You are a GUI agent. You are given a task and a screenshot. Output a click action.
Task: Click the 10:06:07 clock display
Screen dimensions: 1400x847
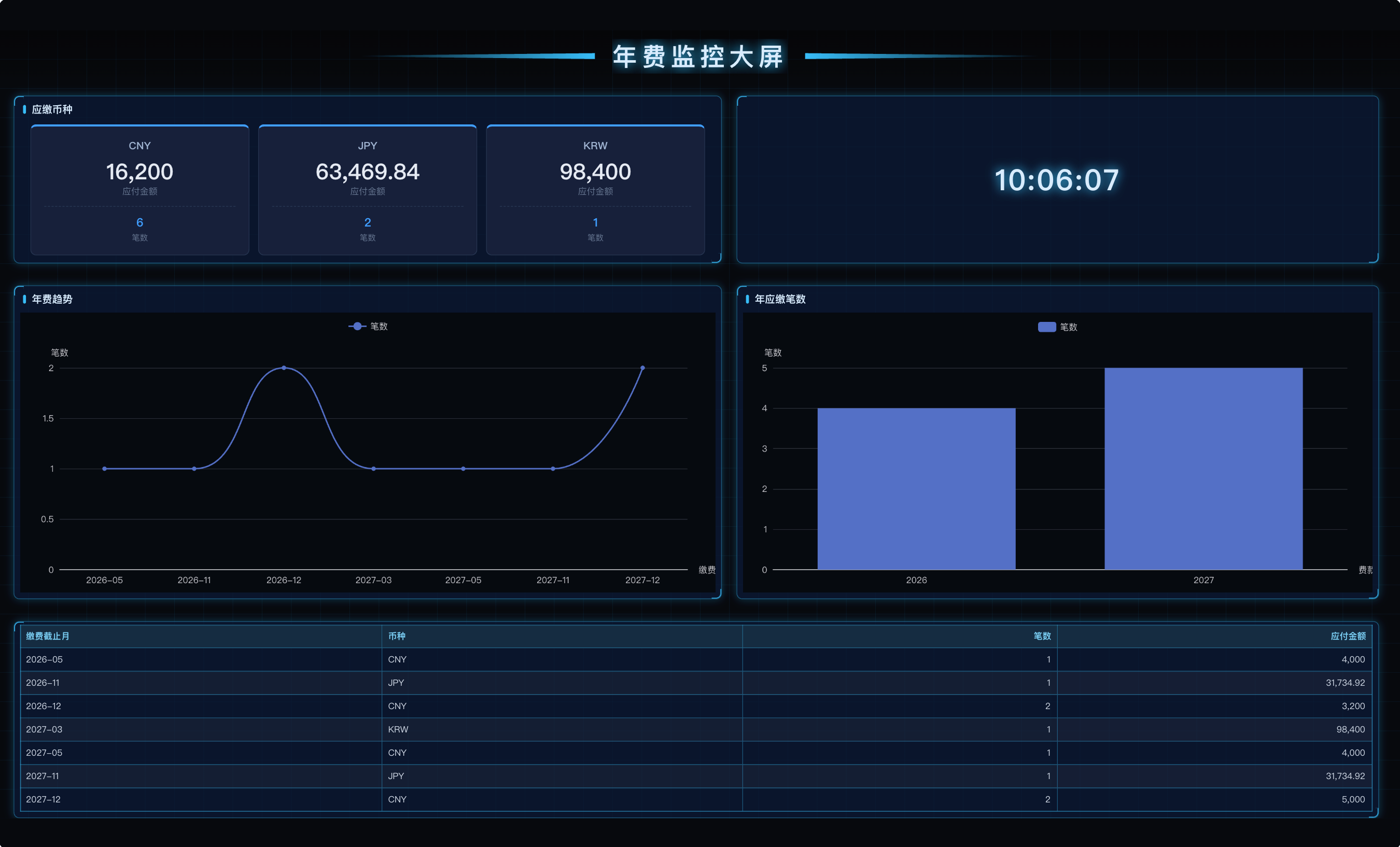pyautogui.click(x=1057, y=180)
